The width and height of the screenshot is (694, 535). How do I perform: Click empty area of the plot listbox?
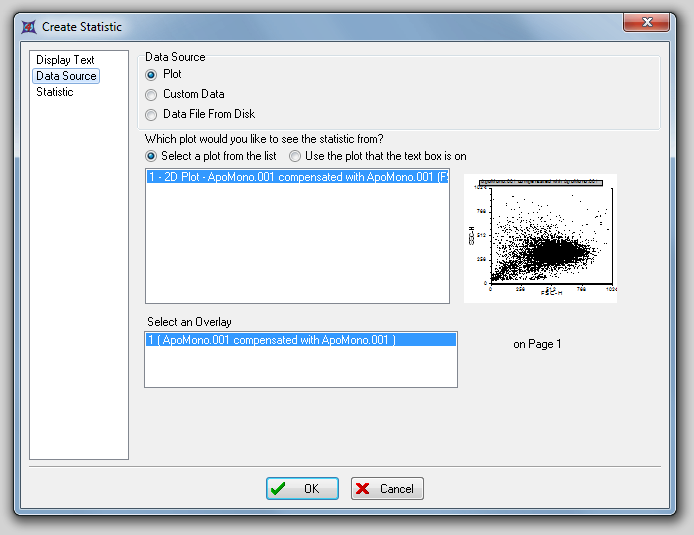pyautogui.click(x=297, y=243)
